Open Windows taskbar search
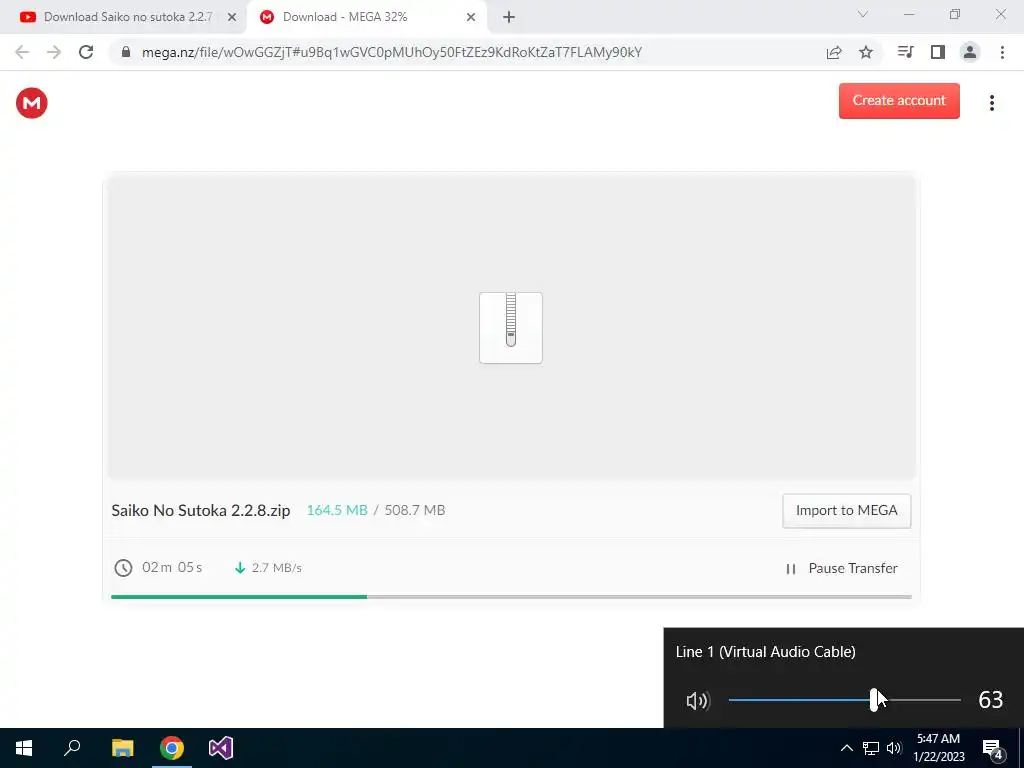1024x768 pixels. tap(72, 748)
